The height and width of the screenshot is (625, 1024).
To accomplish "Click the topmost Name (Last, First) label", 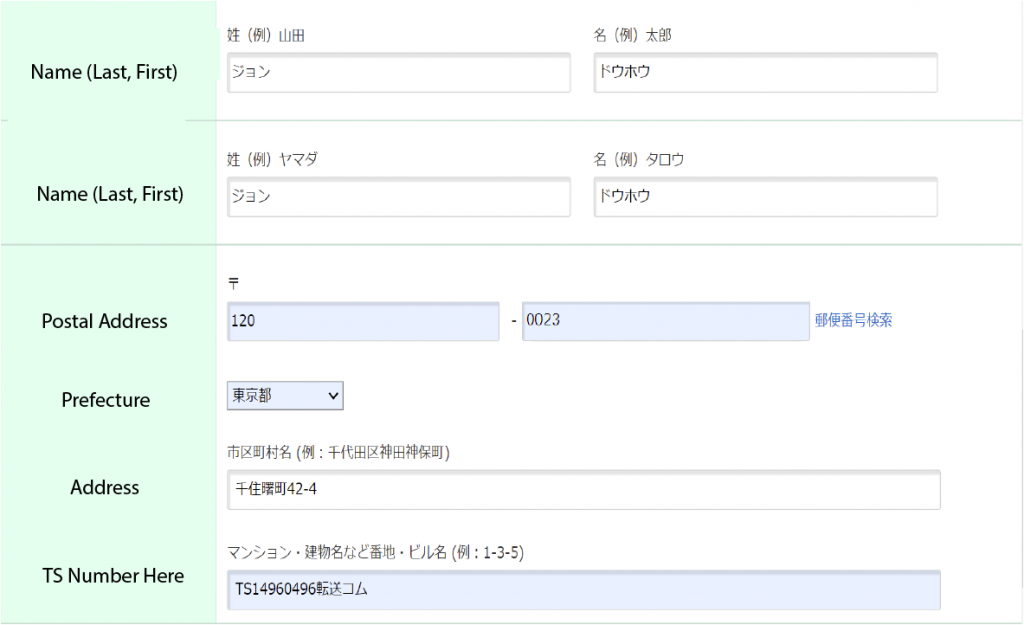I will pyautogui.click(x=105, y=72).
